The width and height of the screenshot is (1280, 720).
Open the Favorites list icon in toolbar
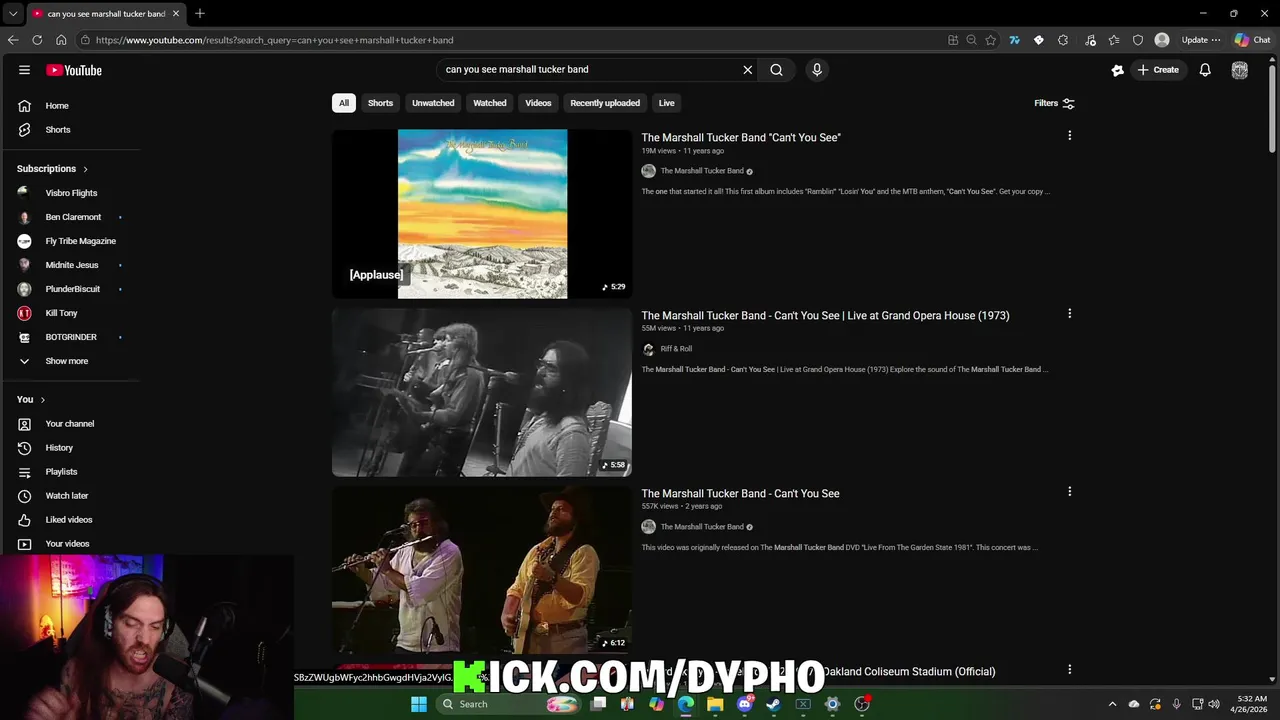coord(1114,40)
